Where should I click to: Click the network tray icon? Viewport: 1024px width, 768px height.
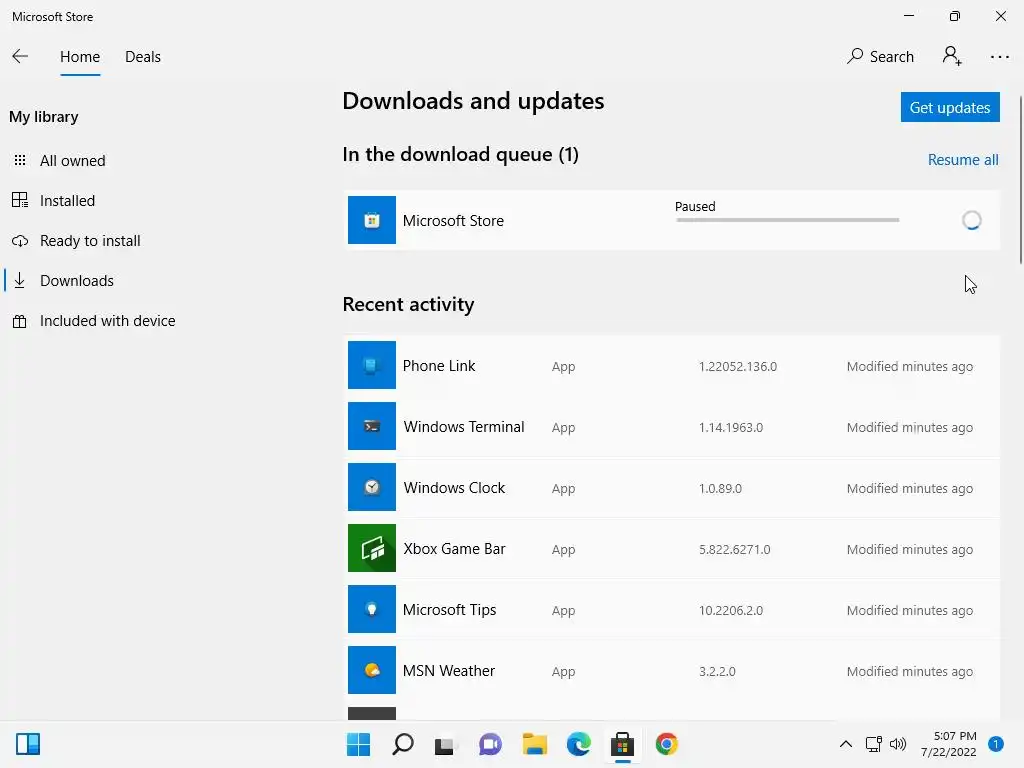coord(873,744)
